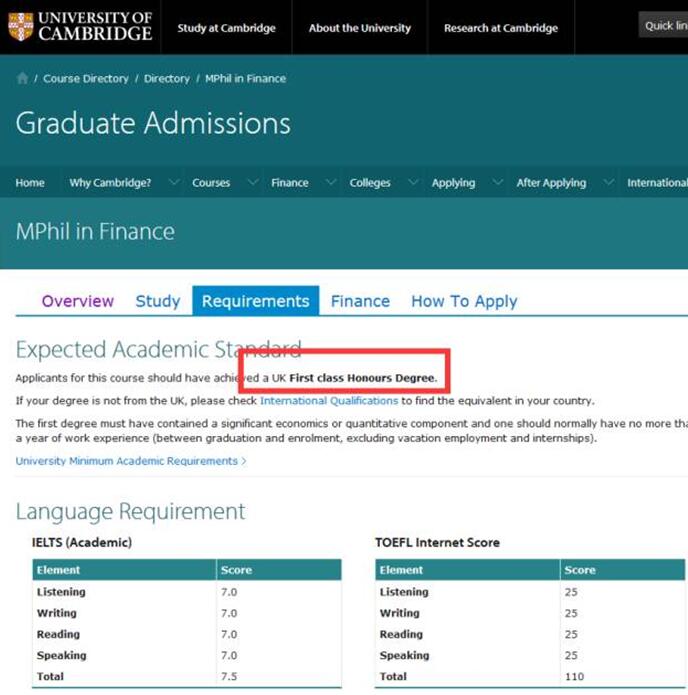
Task: Open the How To Apply tab
Action: tap(464, 301)
